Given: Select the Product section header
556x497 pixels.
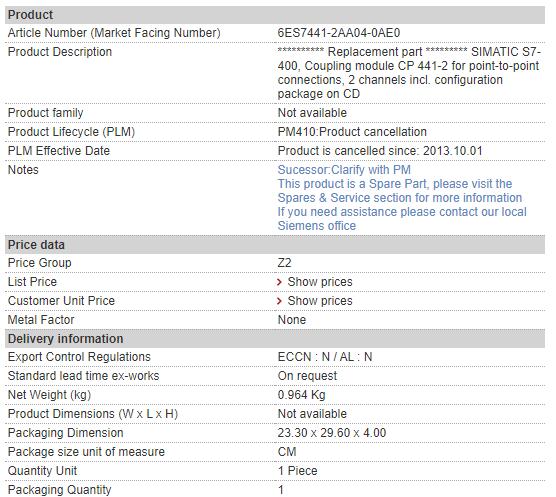Looking at the screenshot, I should (x=275, y=15).
